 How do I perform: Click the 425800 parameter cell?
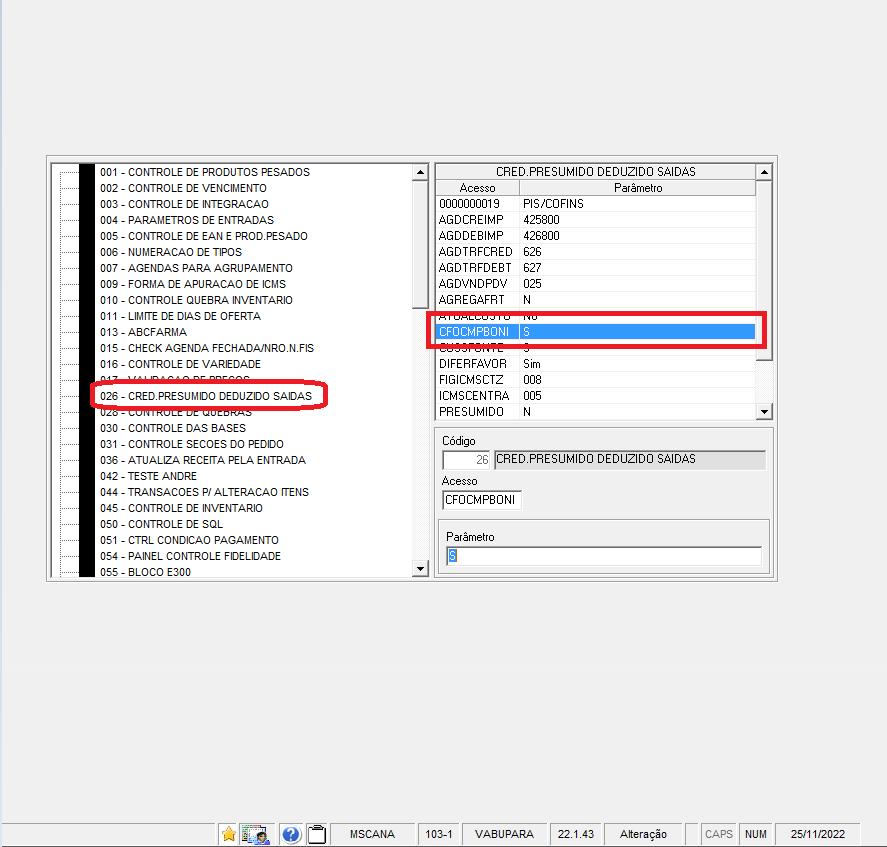coord(638,220)
